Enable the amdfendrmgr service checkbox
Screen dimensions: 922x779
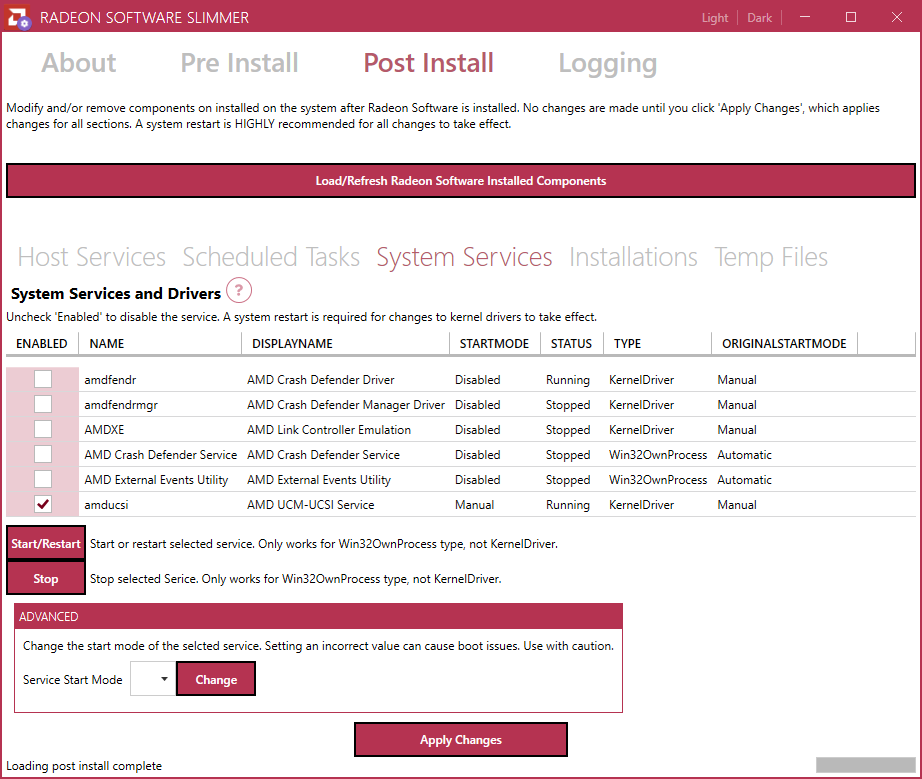click(x=43, y=404)
